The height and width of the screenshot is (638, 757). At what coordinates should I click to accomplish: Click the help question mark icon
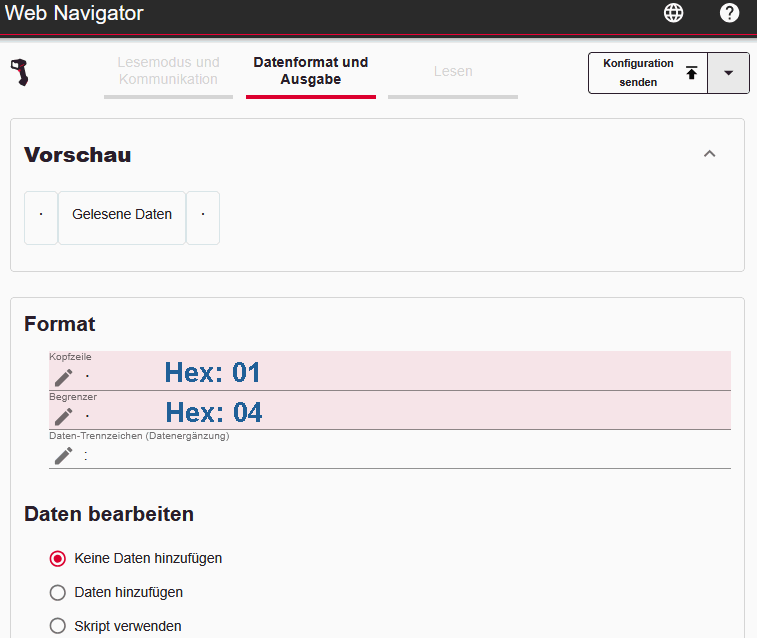click(730, 13)
